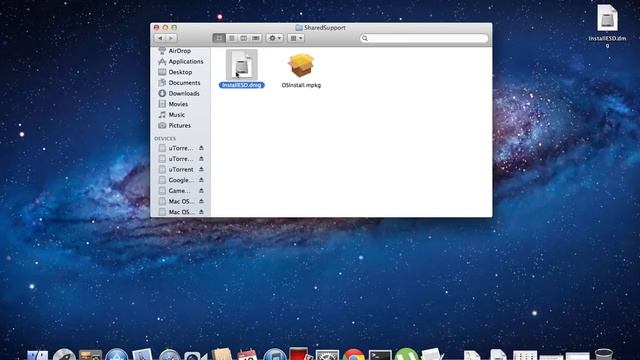Go back in the Finder window
The height and width of the screenshot is (360, 640).
coord(160,38)
